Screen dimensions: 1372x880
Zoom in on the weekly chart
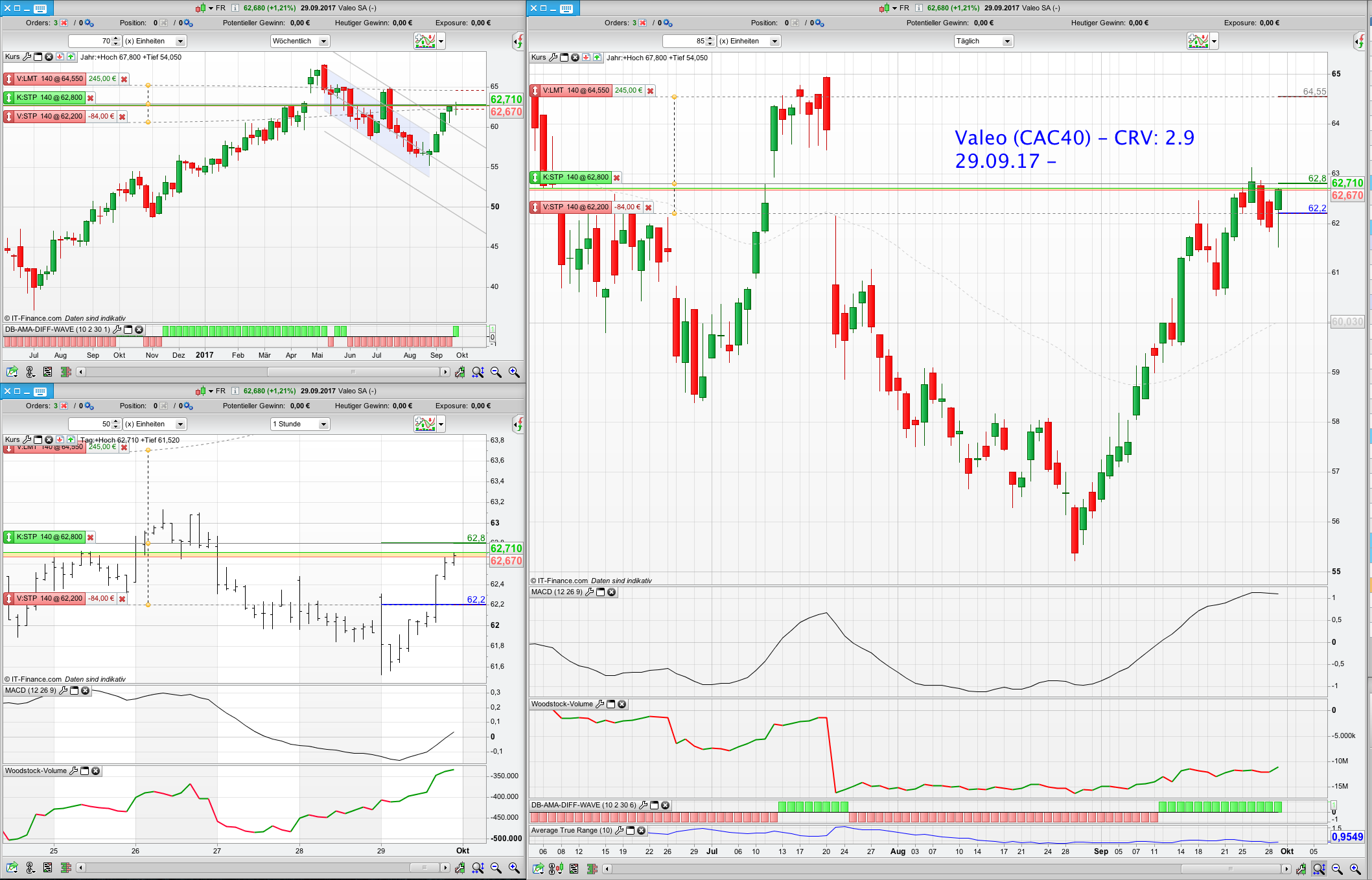click(x=514, y=372)
